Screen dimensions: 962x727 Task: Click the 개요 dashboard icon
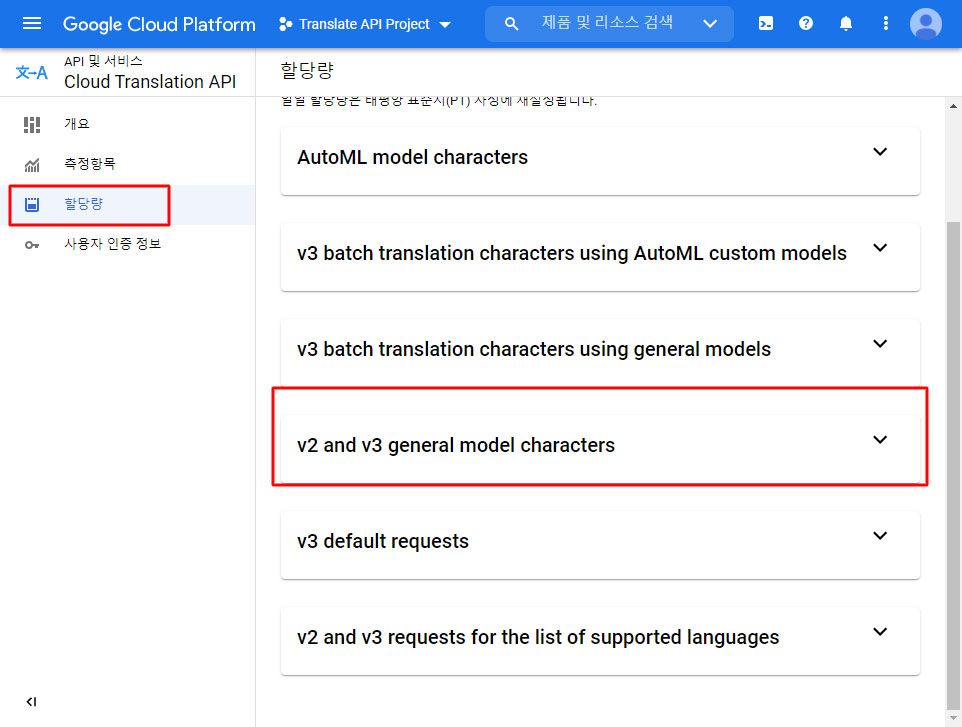(x=32, y=125)
